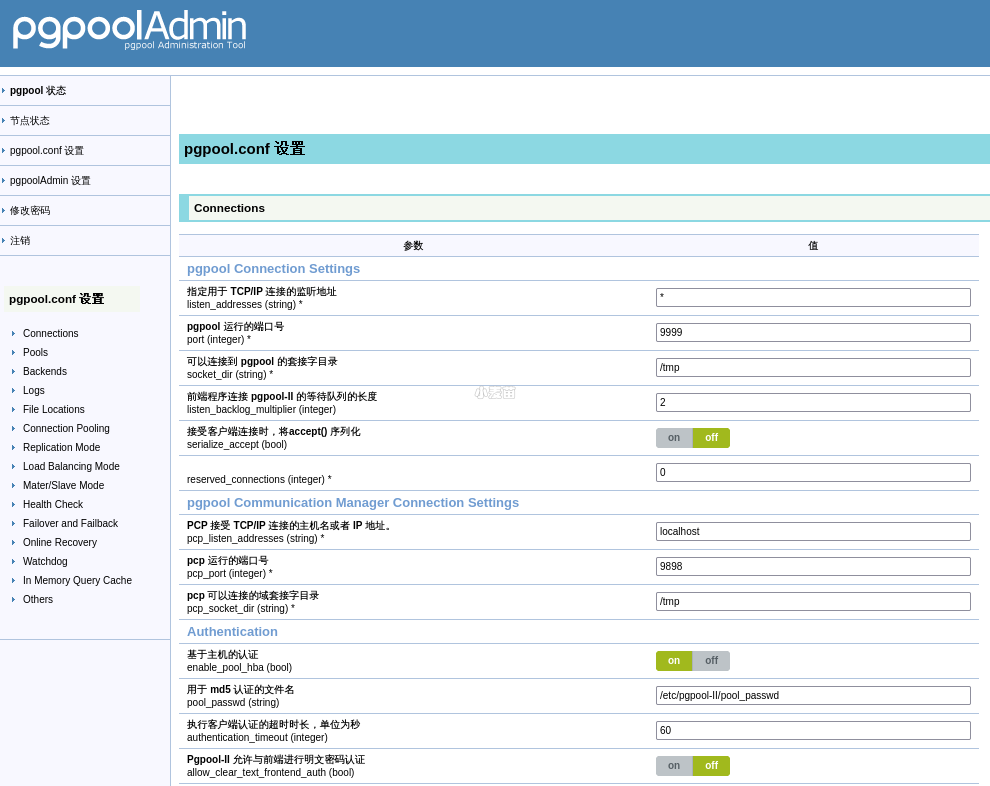Go to the Watchdog section
The image size is (990, 786).
click(x=45, y=561)
